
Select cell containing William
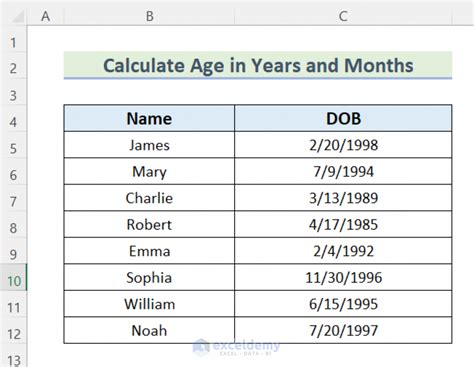click(x=149, y=304)
